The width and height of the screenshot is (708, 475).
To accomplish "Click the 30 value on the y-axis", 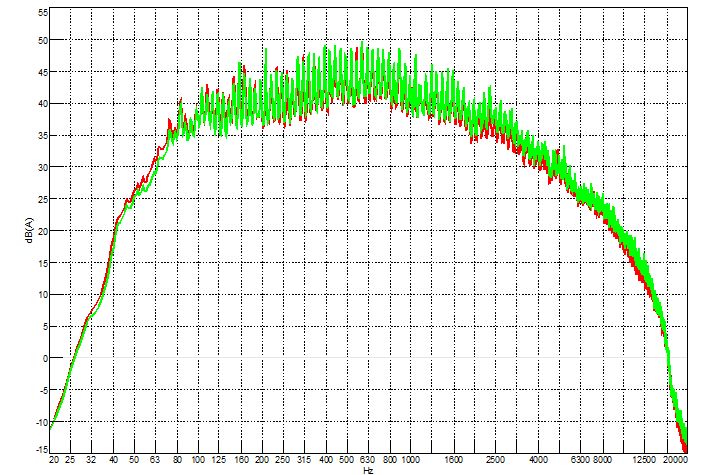I will [x=40, y=167].
